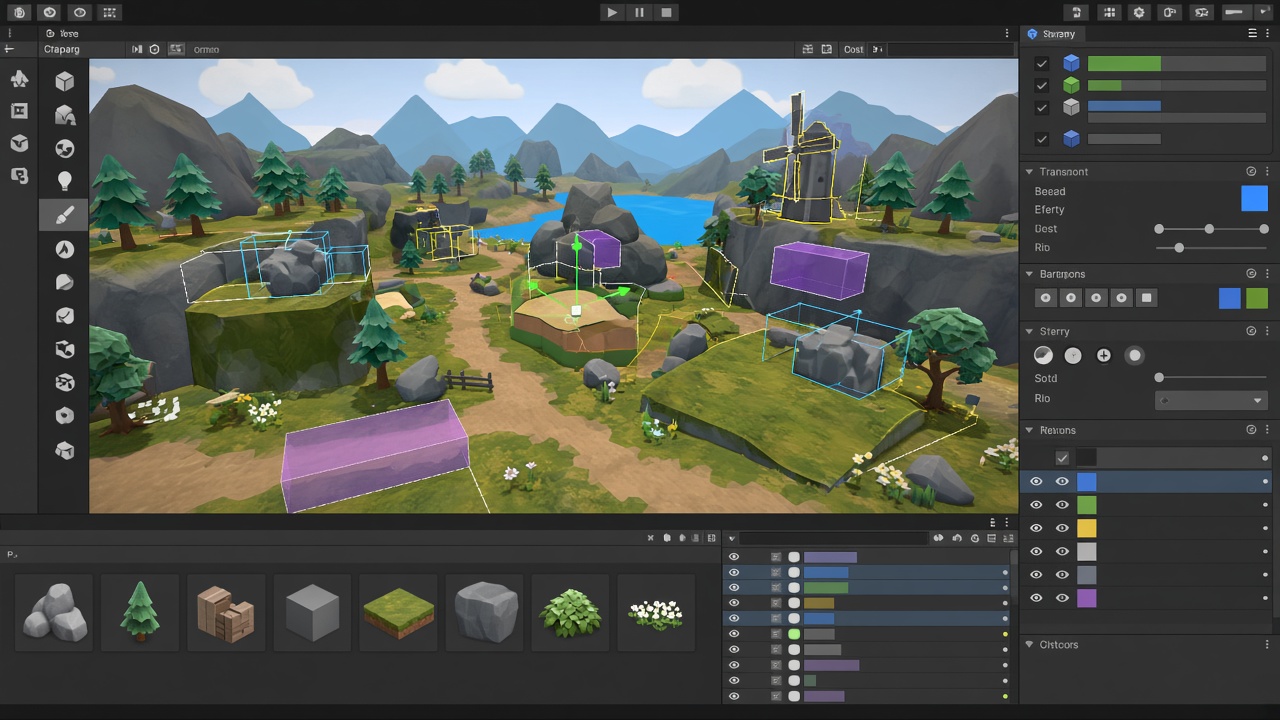The height and width of the screenshot is (720, 1280).
Task: Open the kebab menu of the Bartrpons section
Action: (x=1267, y=274)
